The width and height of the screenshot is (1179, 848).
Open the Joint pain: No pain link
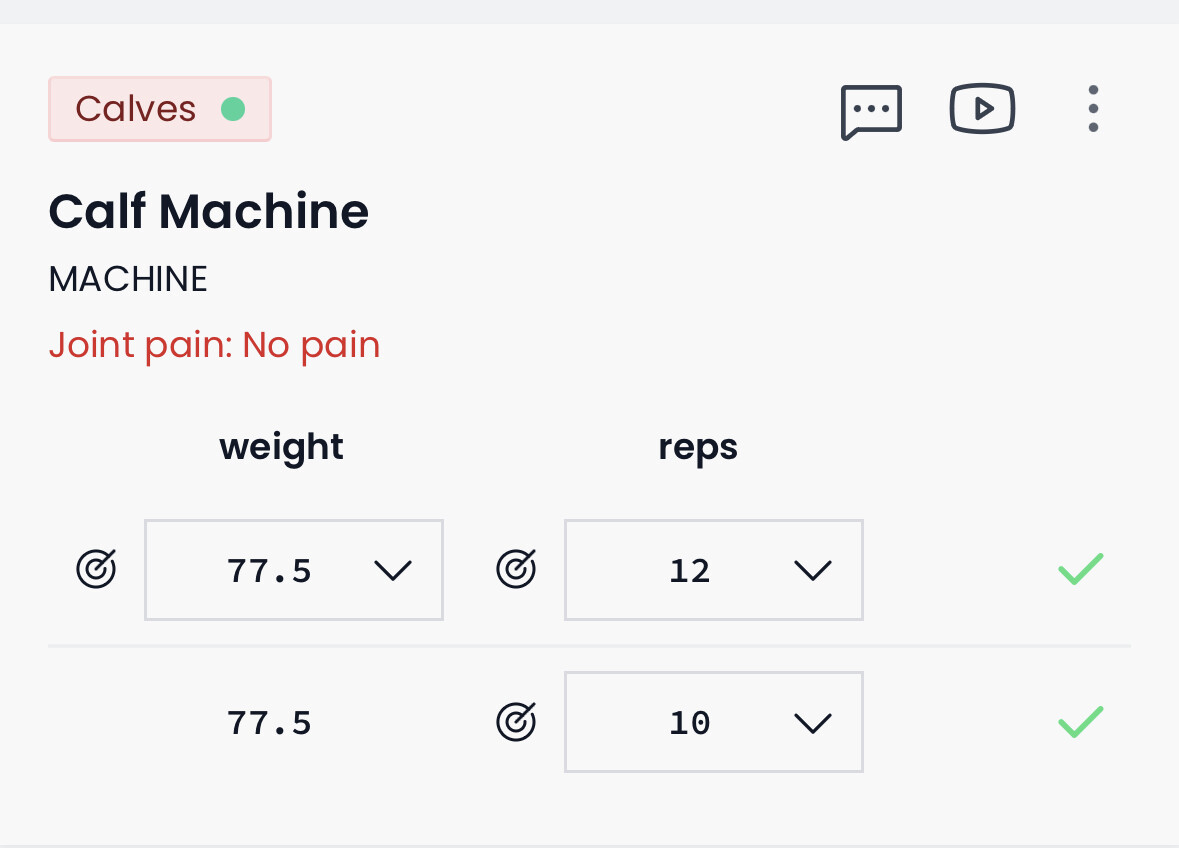pos(214,345)
